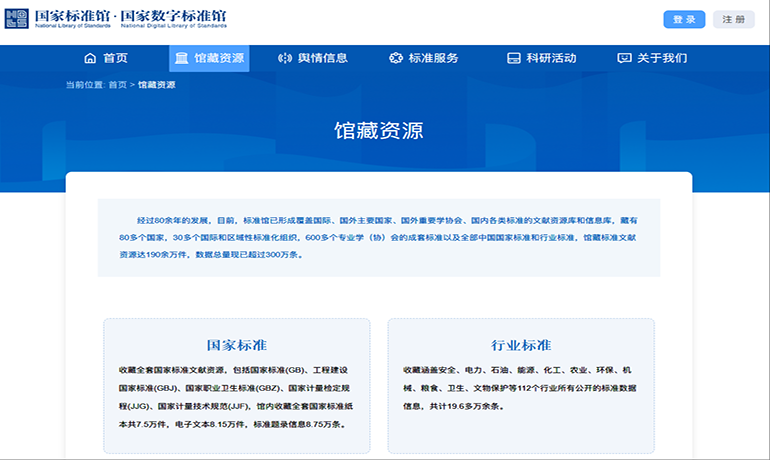The image size is (770, 460).
Task: Click the gear icon beside 标准服务
Action: 395,58
